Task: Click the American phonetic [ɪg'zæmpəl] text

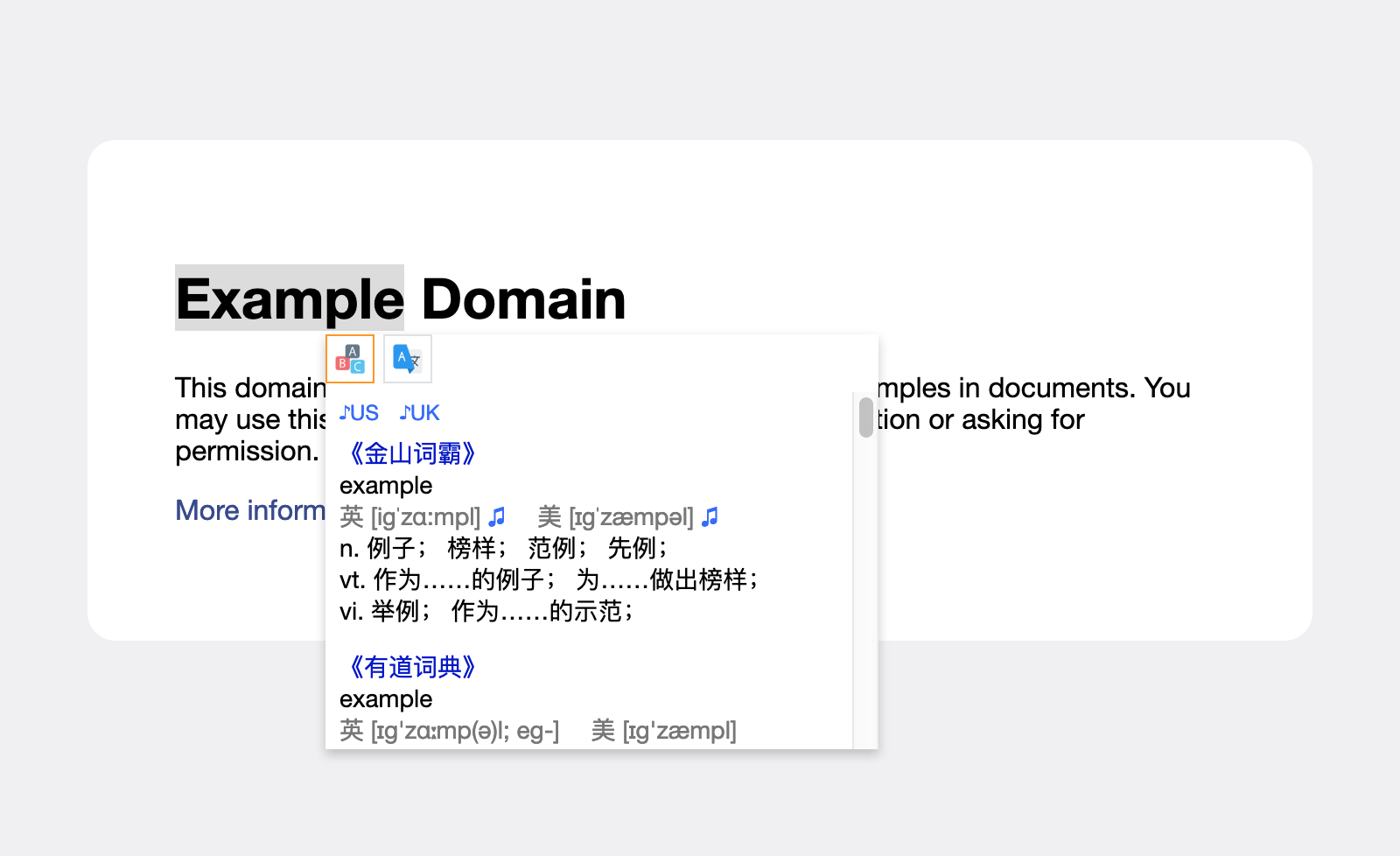Action: pos(631,517)
